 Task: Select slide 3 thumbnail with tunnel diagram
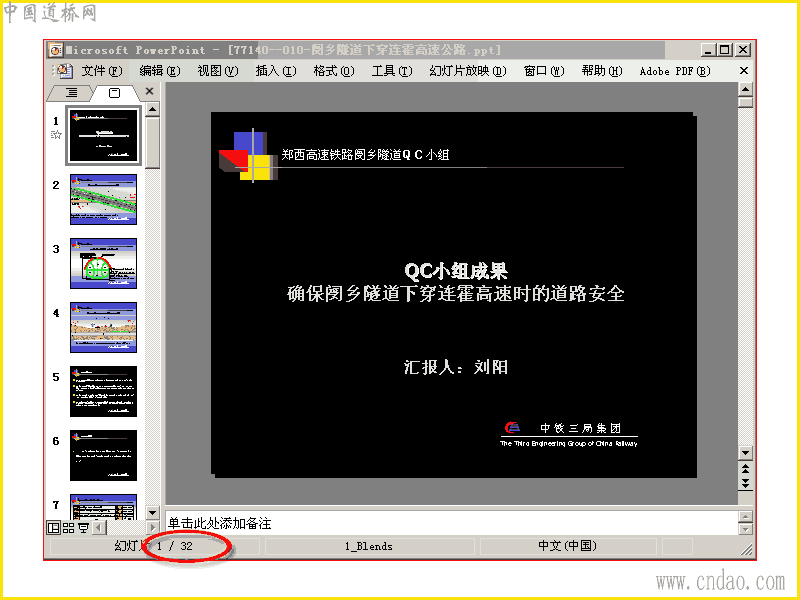(x=104, y=263)
